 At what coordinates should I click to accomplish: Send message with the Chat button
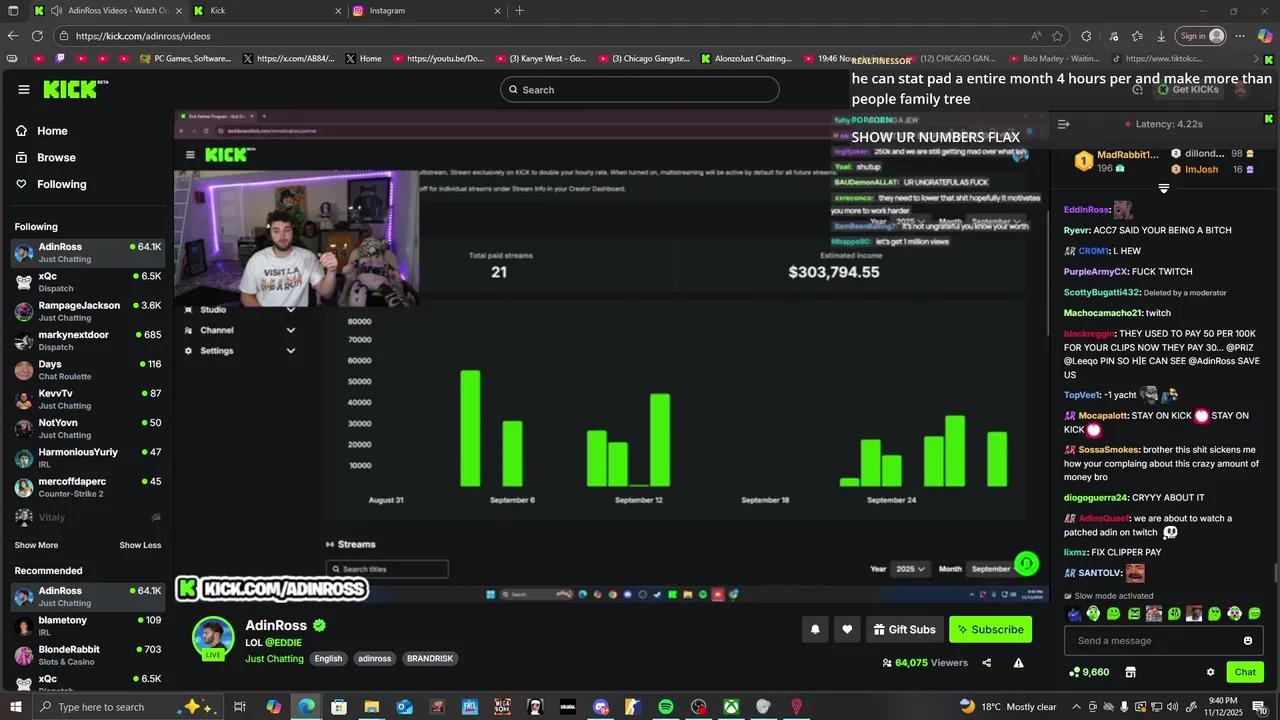click(x=1245, y=672)
